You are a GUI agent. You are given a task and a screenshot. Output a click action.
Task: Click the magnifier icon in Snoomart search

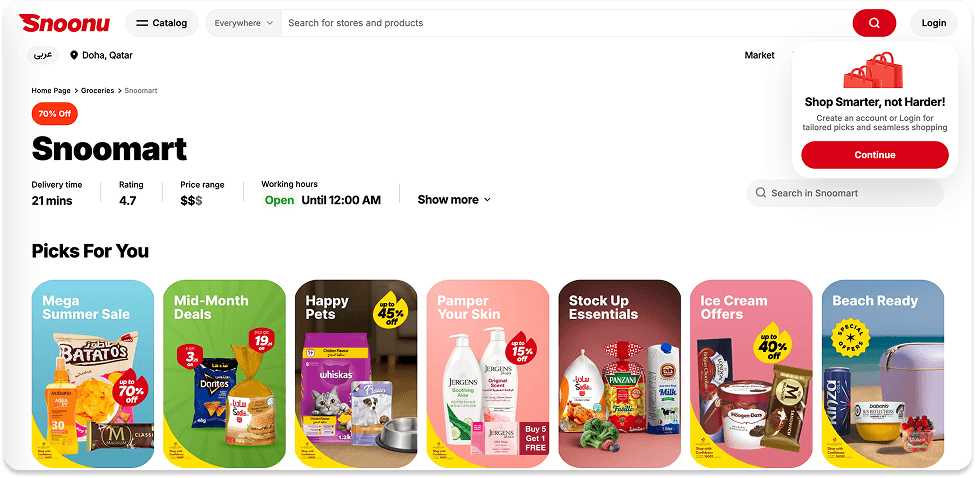(760, 193)
